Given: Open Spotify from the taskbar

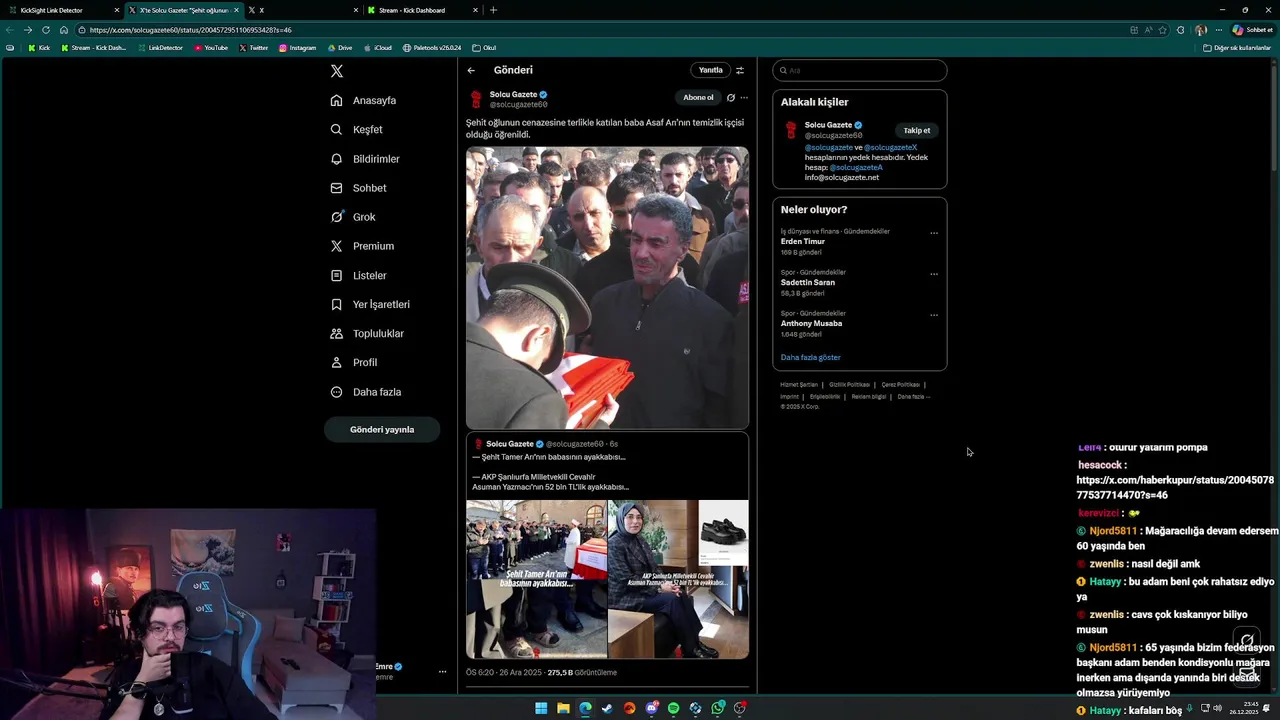Looking at the screenshot, I should (673, 708).
